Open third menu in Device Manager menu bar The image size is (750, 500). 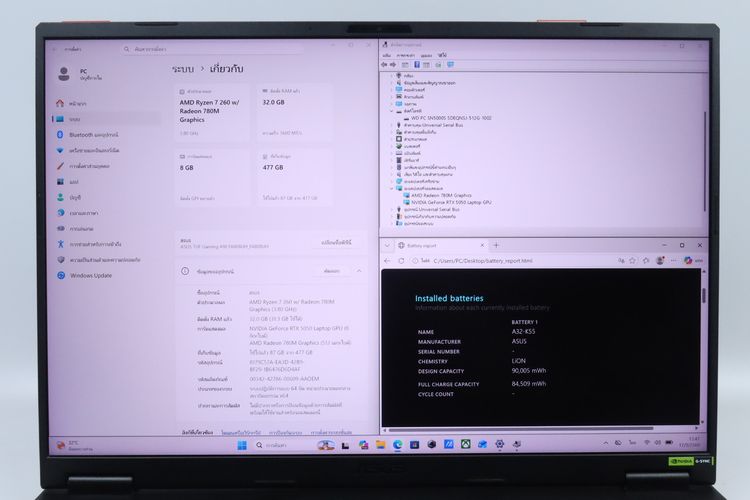[x=426, y=56]
